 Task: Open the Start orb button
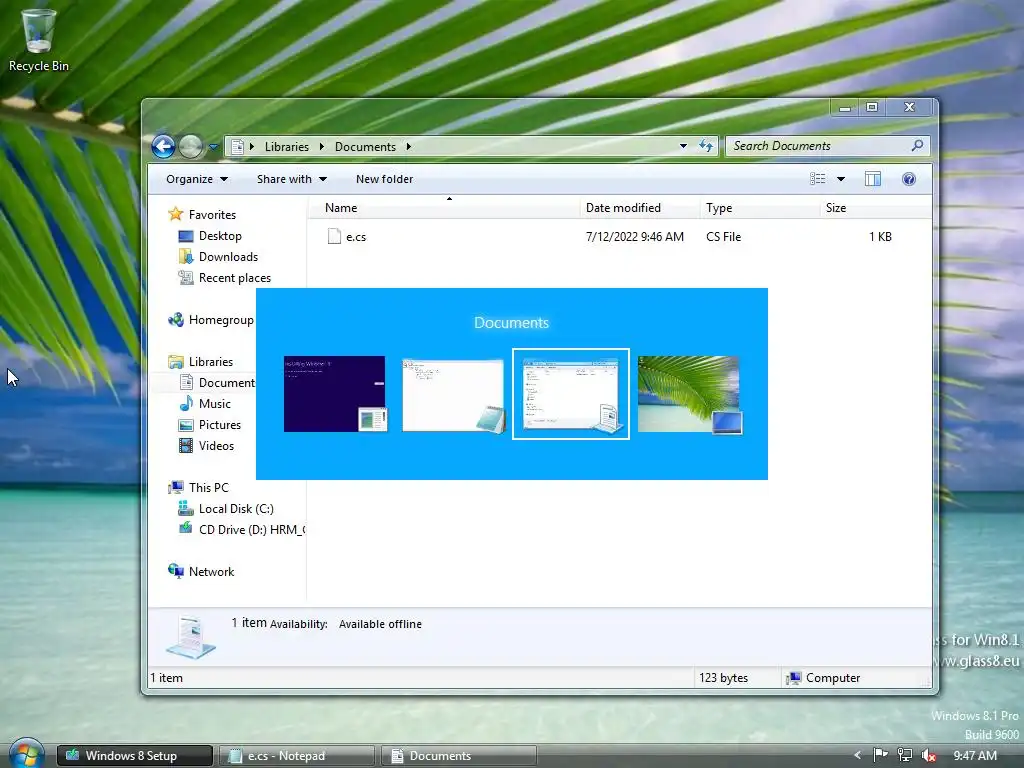[26, 754]
